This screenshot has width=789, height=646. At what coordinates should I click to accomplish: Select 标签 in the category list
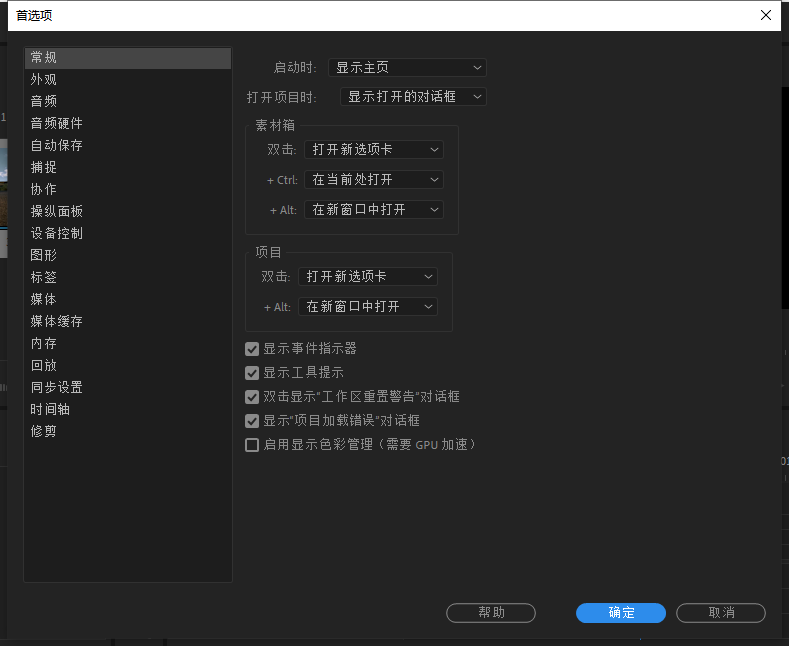click(128, 277)
